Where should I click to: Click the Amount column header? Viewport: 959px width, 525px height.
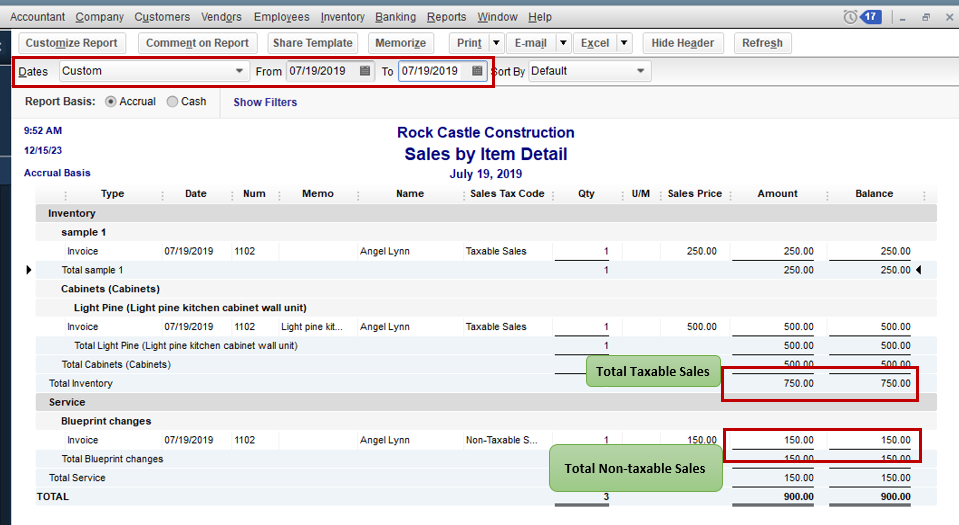coord(777,193)
